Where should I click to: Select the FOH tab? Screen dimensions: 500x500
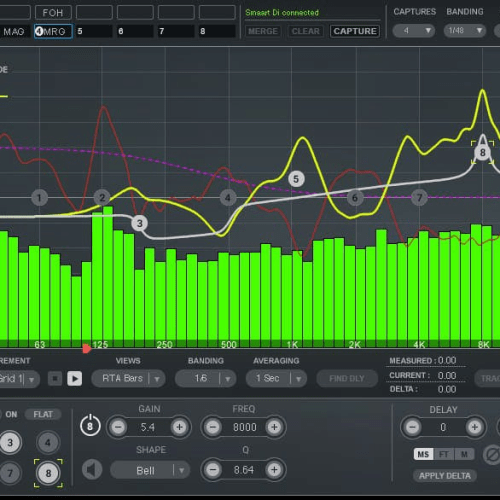pos(53,13)
